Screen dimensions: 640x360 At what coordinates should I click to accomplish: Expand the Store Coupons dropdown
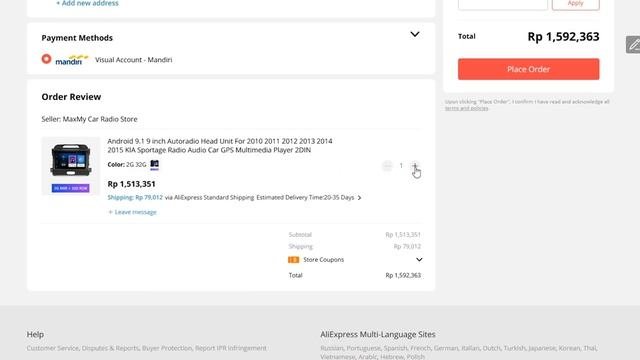(419, 260)
